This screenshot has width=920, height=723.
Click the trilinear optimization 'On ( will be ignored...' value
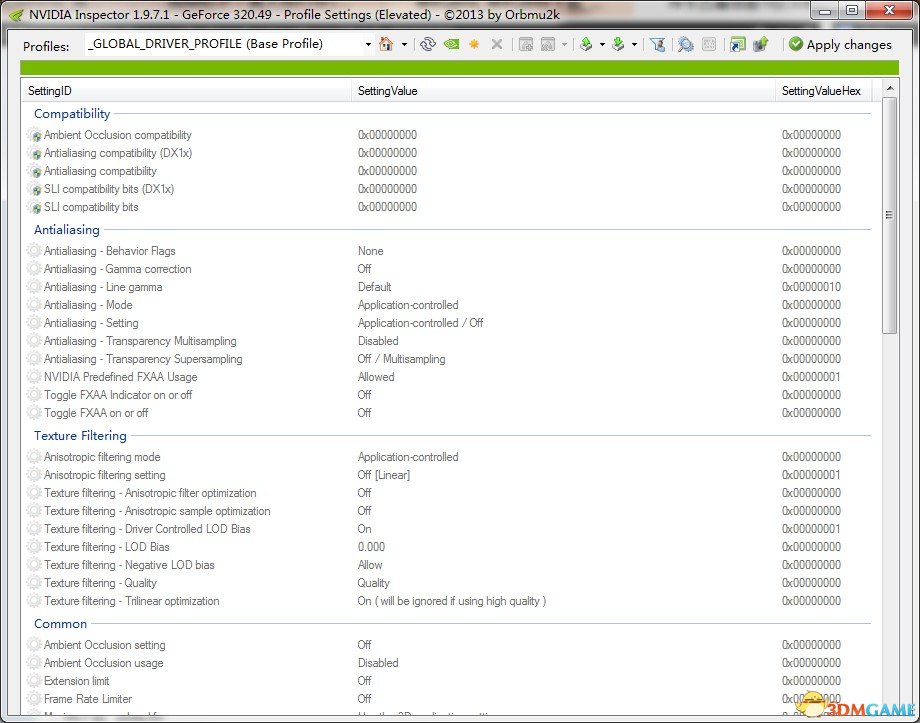452,601
